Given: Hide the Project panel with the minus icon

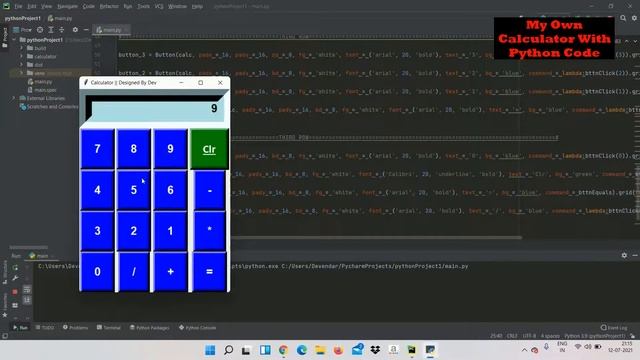Looking at the screenshot, I should pos(86,30).
